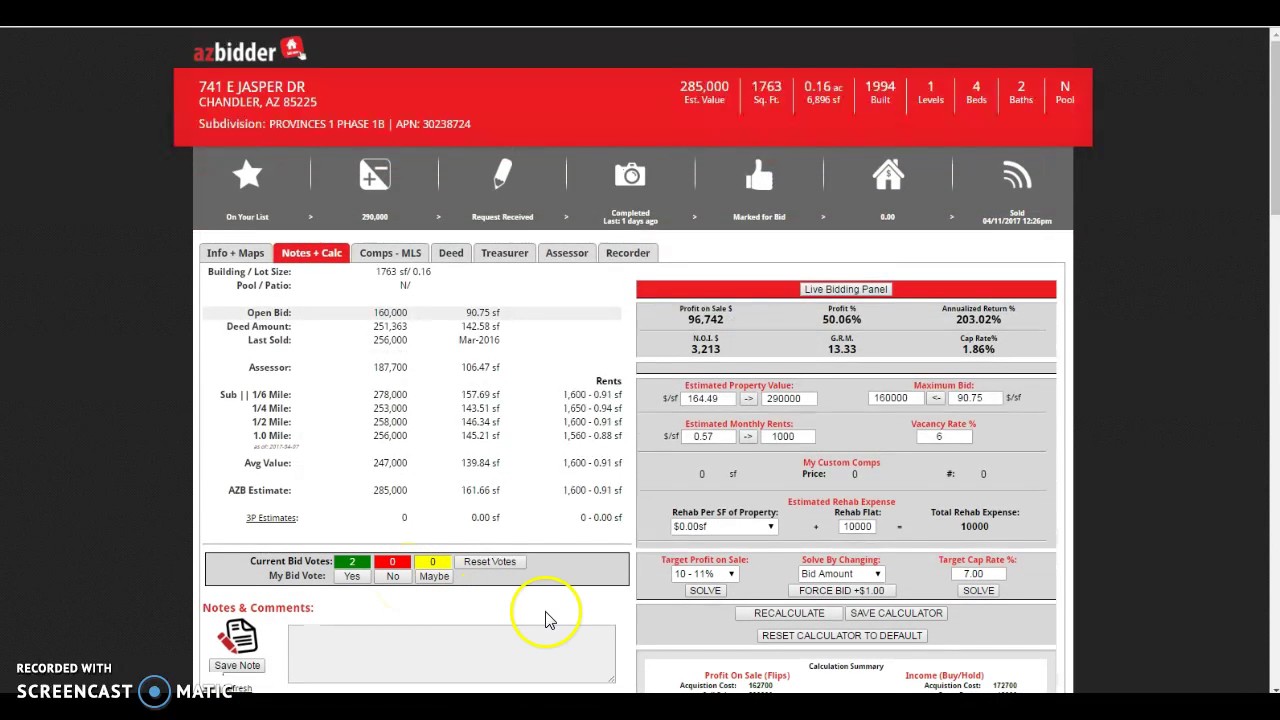Click the max bid $/sf field 90.75

click(975, 398)
